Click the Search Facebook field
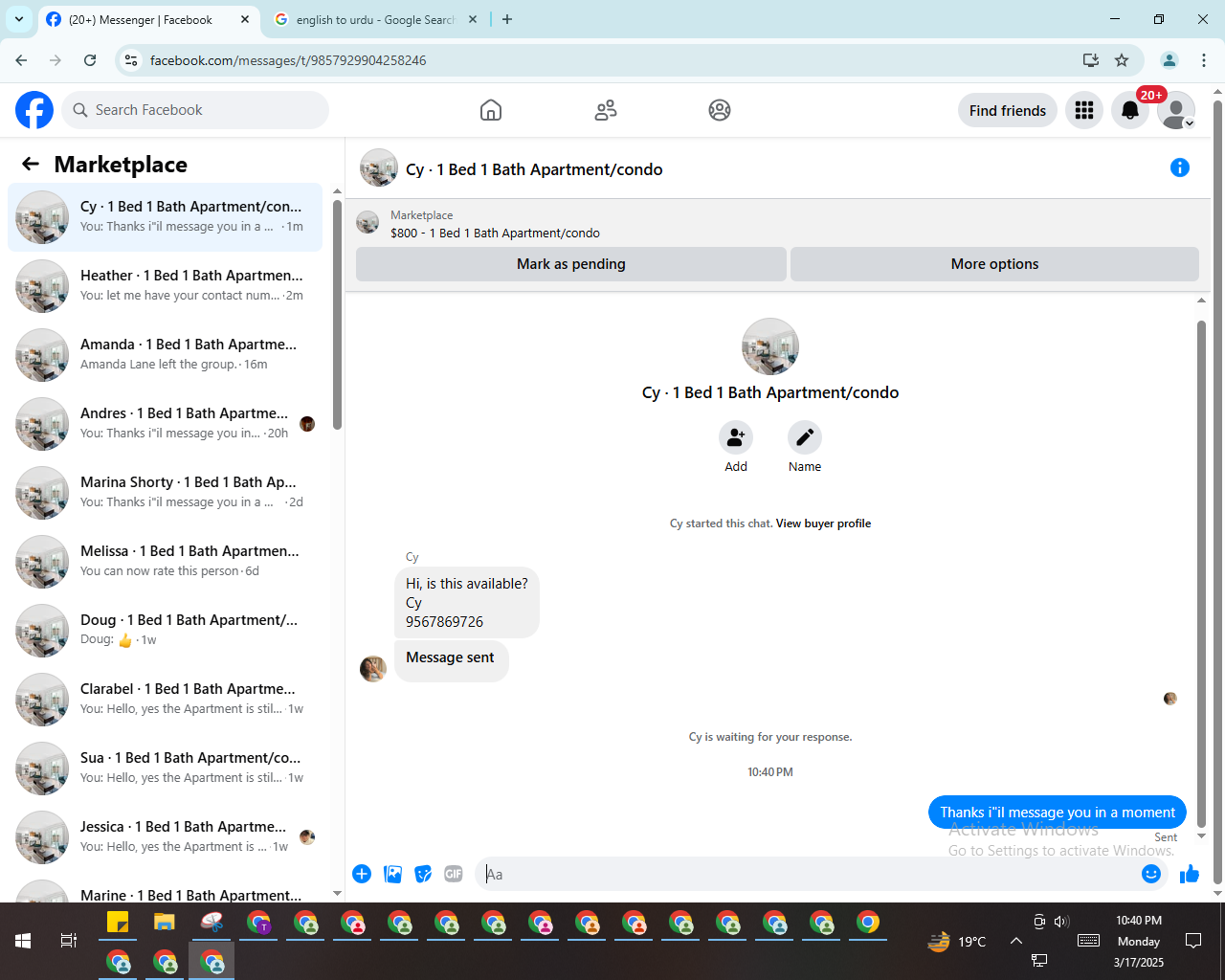Screen dimensions: 1225x980 (x=195, y=110)
